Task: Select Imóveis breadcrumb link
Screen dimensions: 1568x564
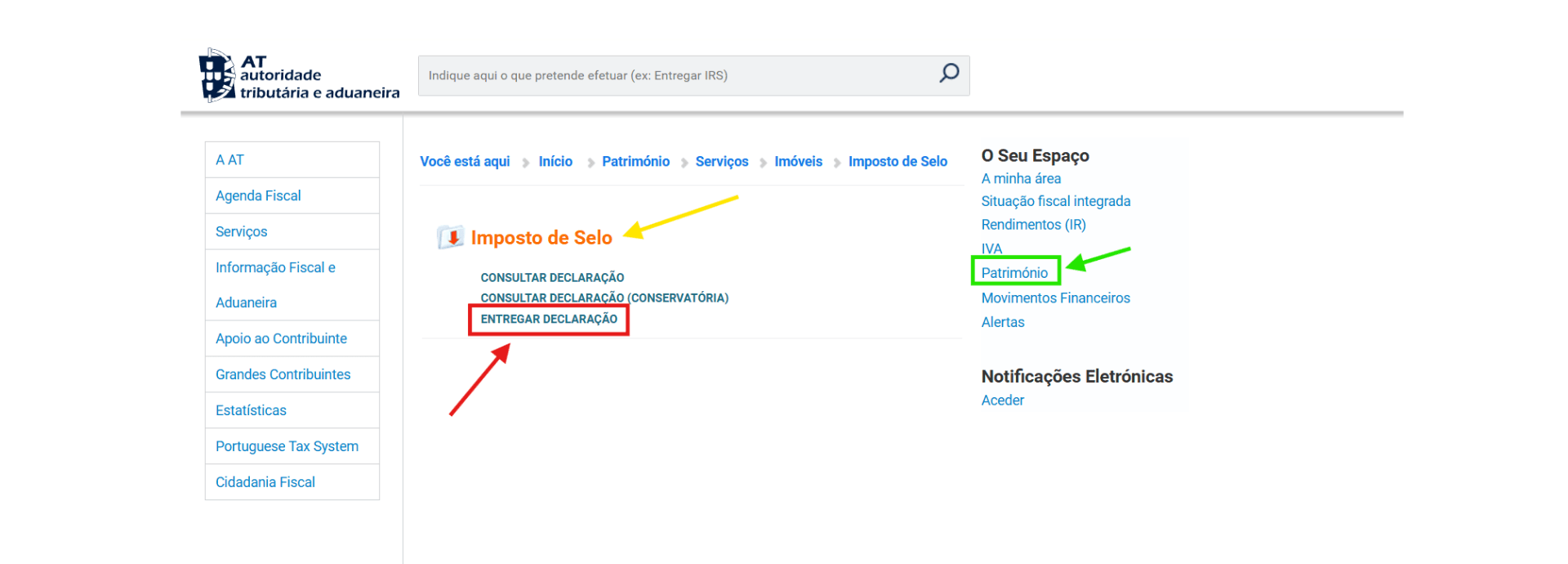Action: coord(798,162)
